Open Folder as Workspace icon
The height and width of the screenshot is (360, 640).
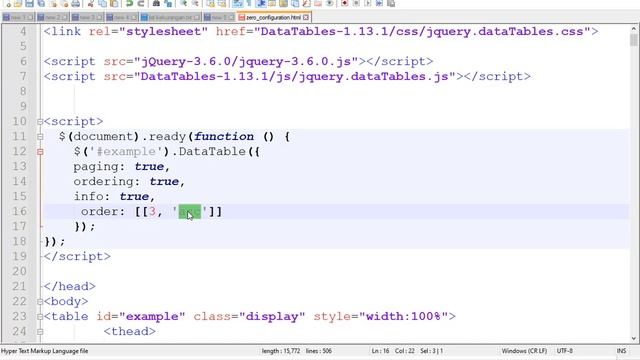(318, 4)
